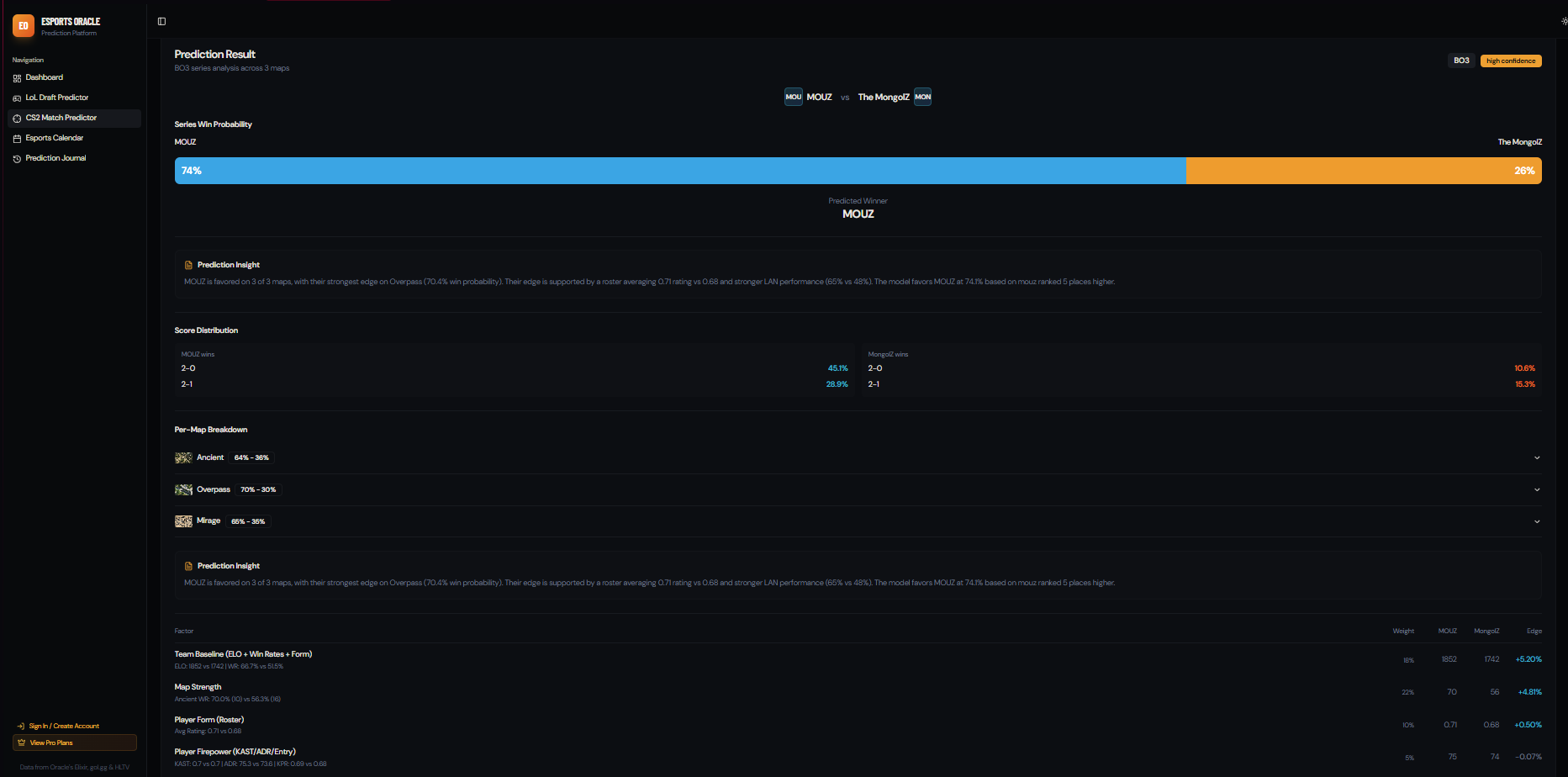Click the MOU team logo badge
This screenshot has width=1568, height=777.
coord(794,97)
